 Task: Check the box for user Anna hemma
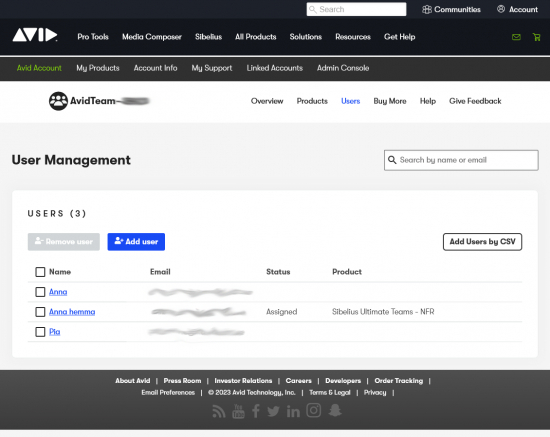coord(40,312)
